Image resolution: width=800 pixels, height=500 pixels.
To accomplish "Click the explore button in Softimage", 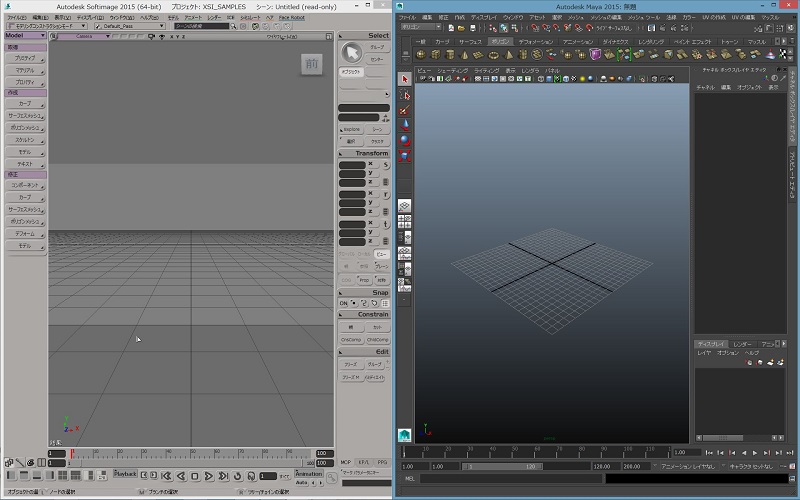I will point(351,130).
